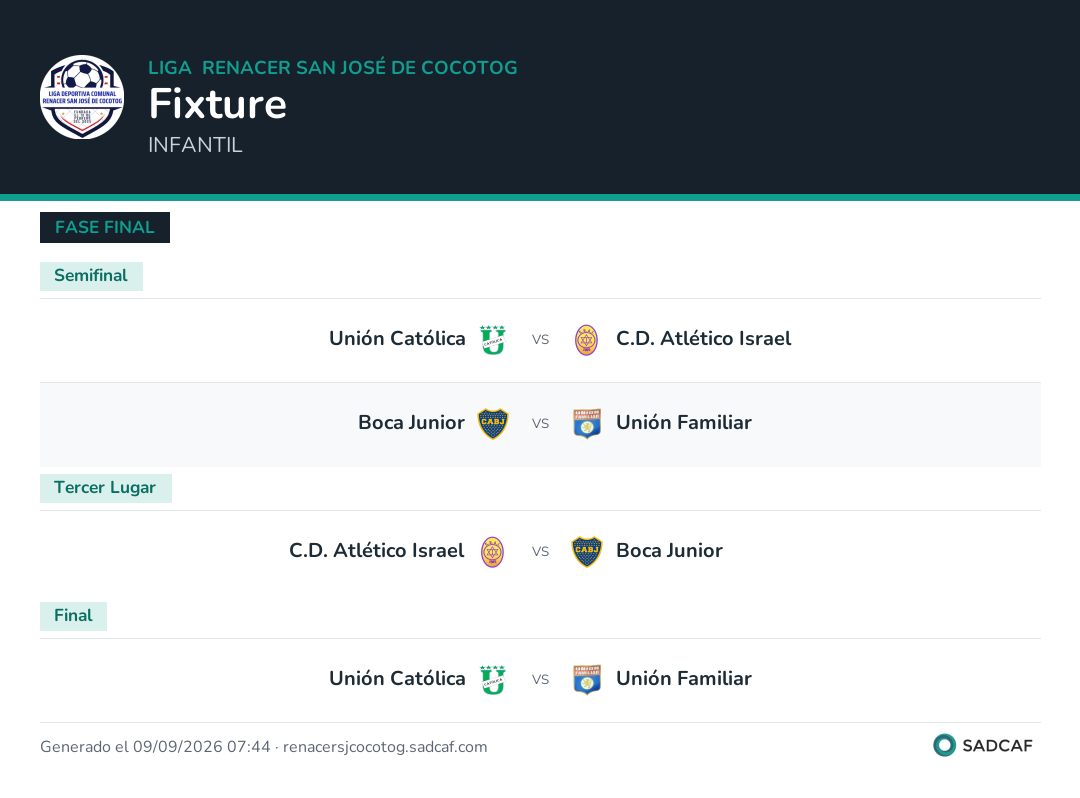This screenshot has width=1080, height=798.
Task: Click Unión Católica crest in first semifinal
Action: [x=493, y=339]
